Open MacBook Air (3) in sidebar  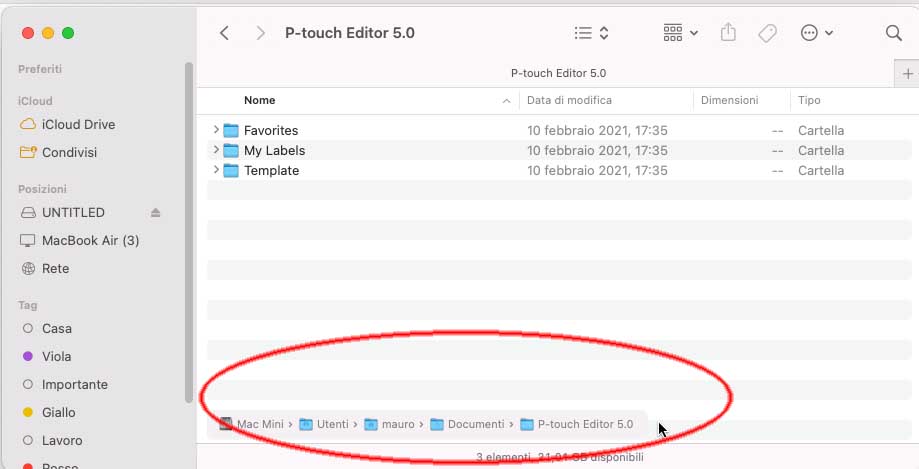90,240
